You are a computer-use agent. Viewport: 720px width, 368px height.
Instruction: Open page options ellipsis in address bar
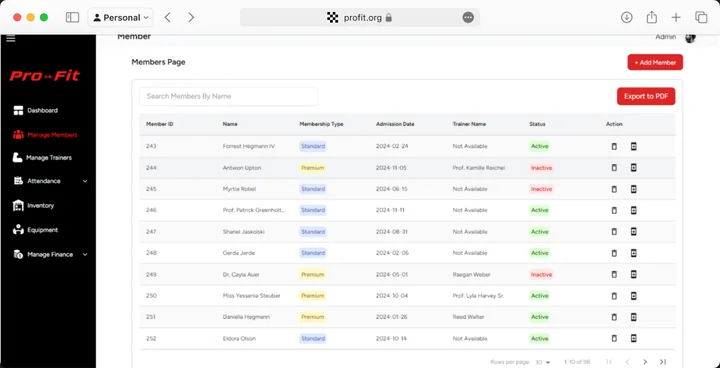click(468, 17)
